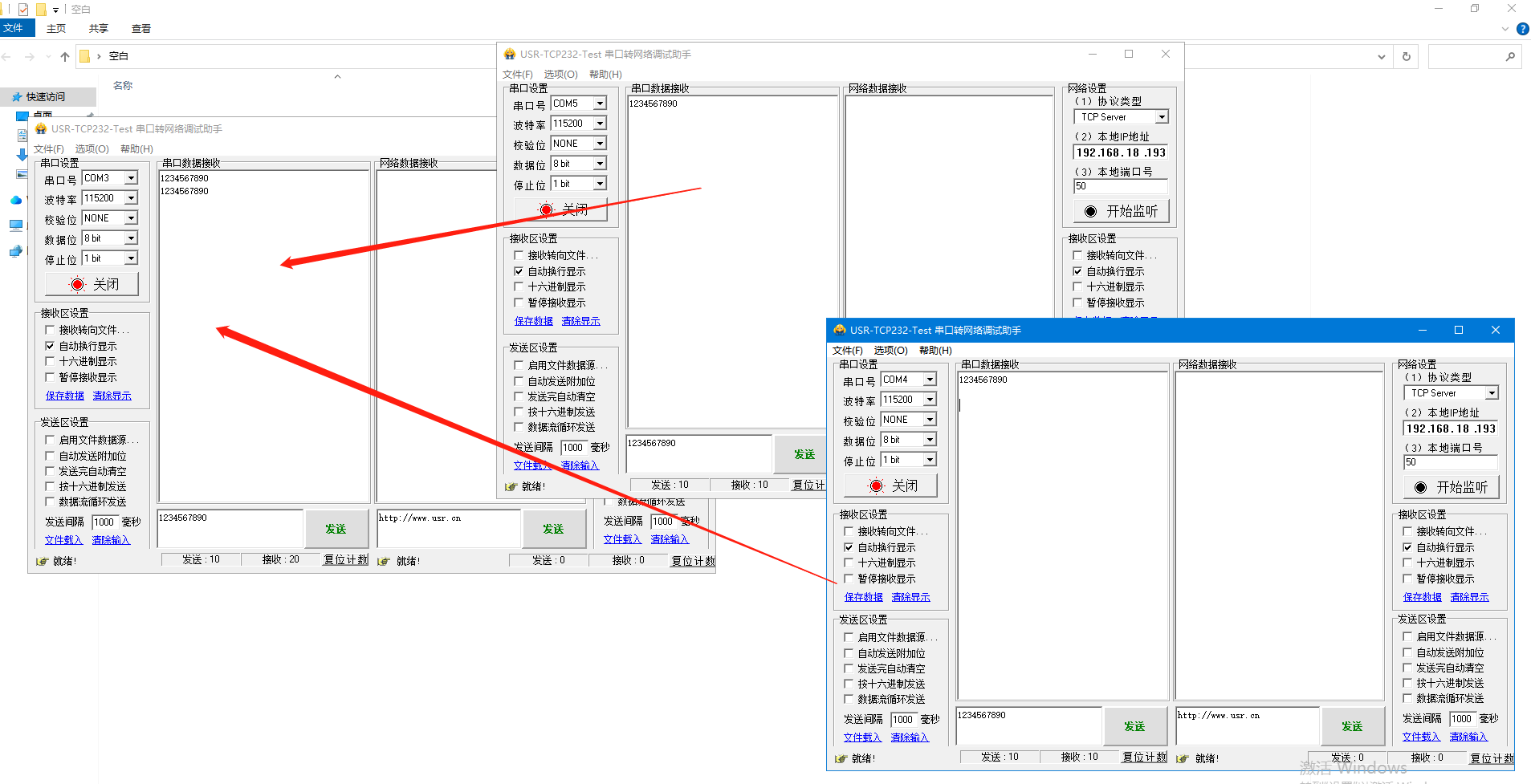Image resolution: width=1531 pixels, height=784 pixels.
Task: Click 保存数据 link in COM3 window
Action: (x=65, y=396)
